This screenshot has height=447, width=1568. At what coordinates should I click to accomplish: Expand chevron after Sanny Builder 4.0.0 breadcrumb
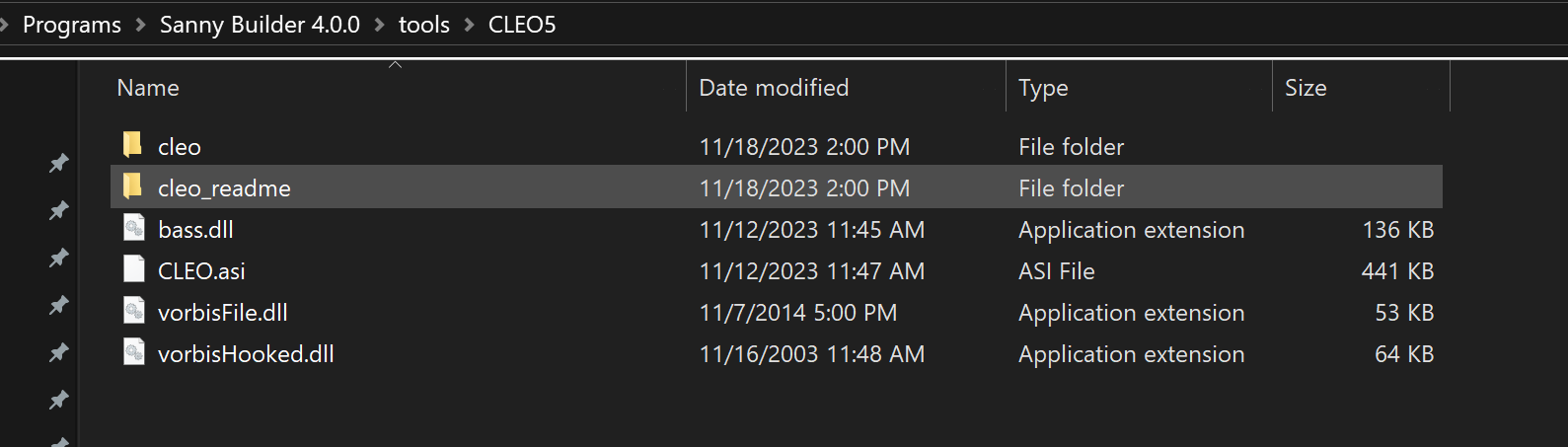click(380, 25)
